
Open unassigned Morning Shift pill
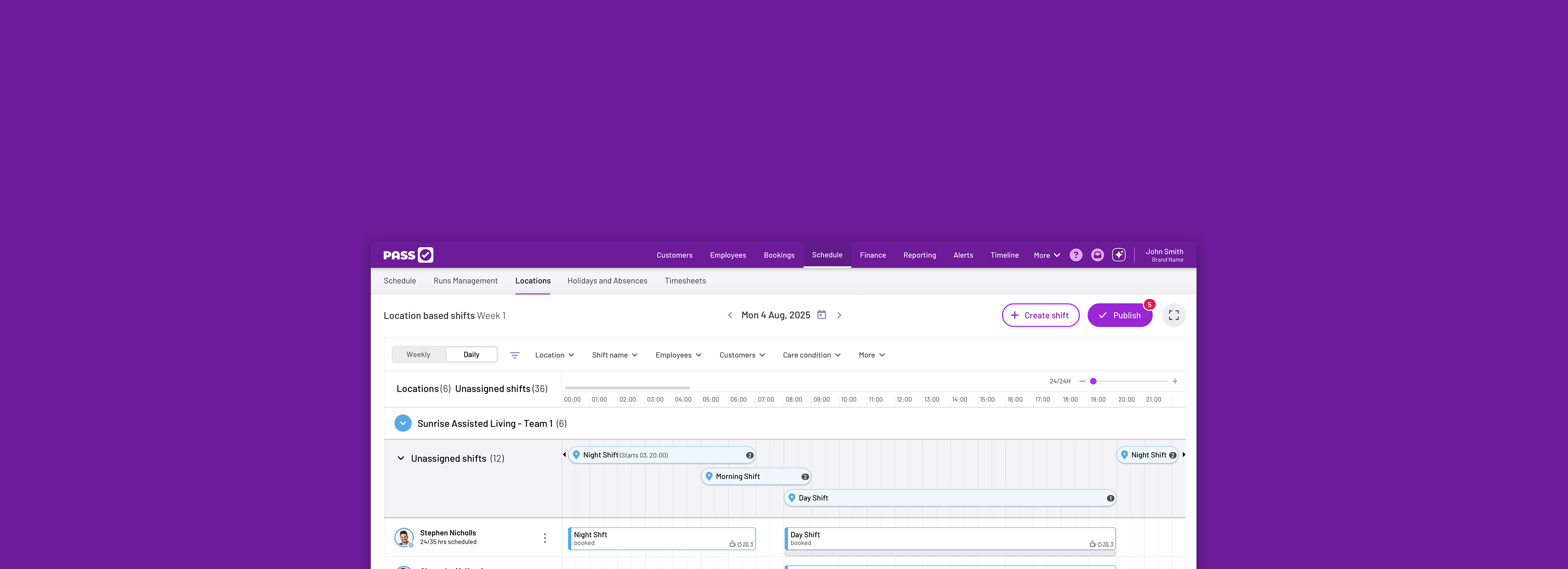click(x=755, y=476)
